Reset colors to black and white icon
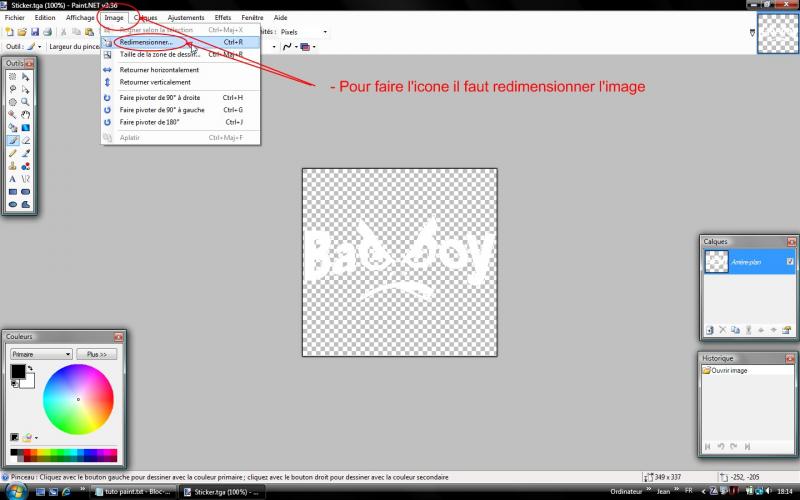800x500 pixels. tap(15, 384)
